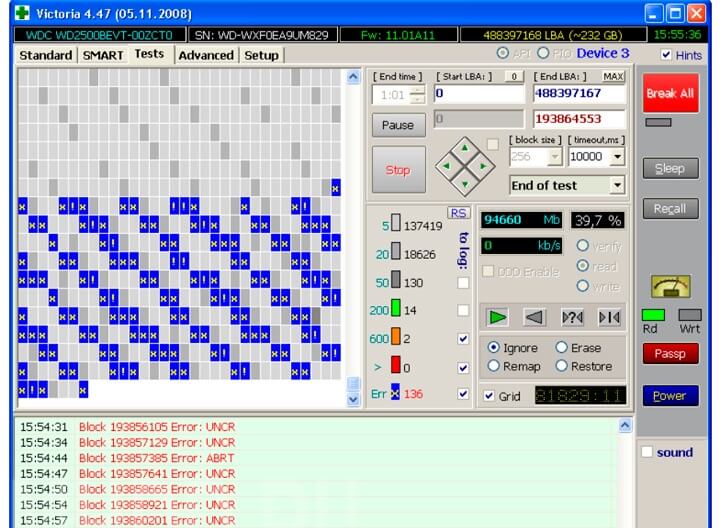724x528 pixels.
Task: Toggle log checkbox for 50 ms blocks
Action: click(x=463, y=282)
